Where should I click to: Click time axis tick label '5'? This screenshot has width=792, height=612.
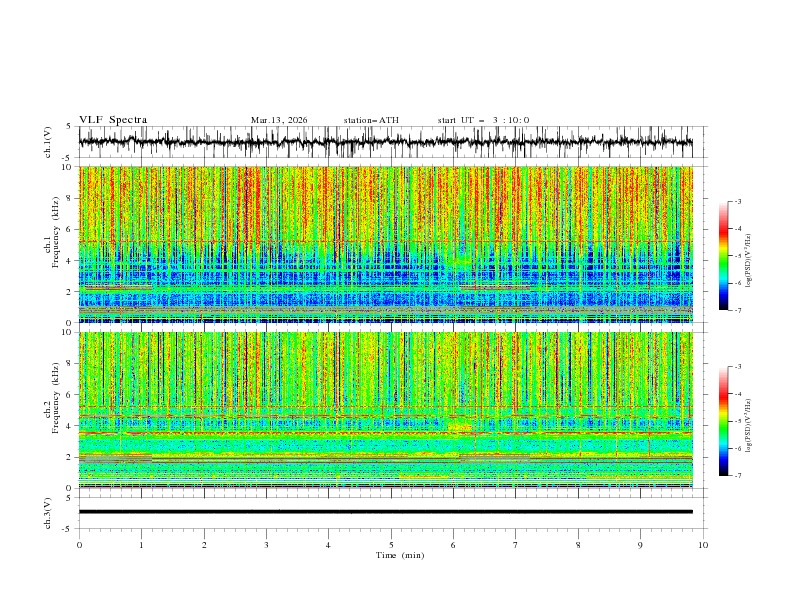[391, 545]
